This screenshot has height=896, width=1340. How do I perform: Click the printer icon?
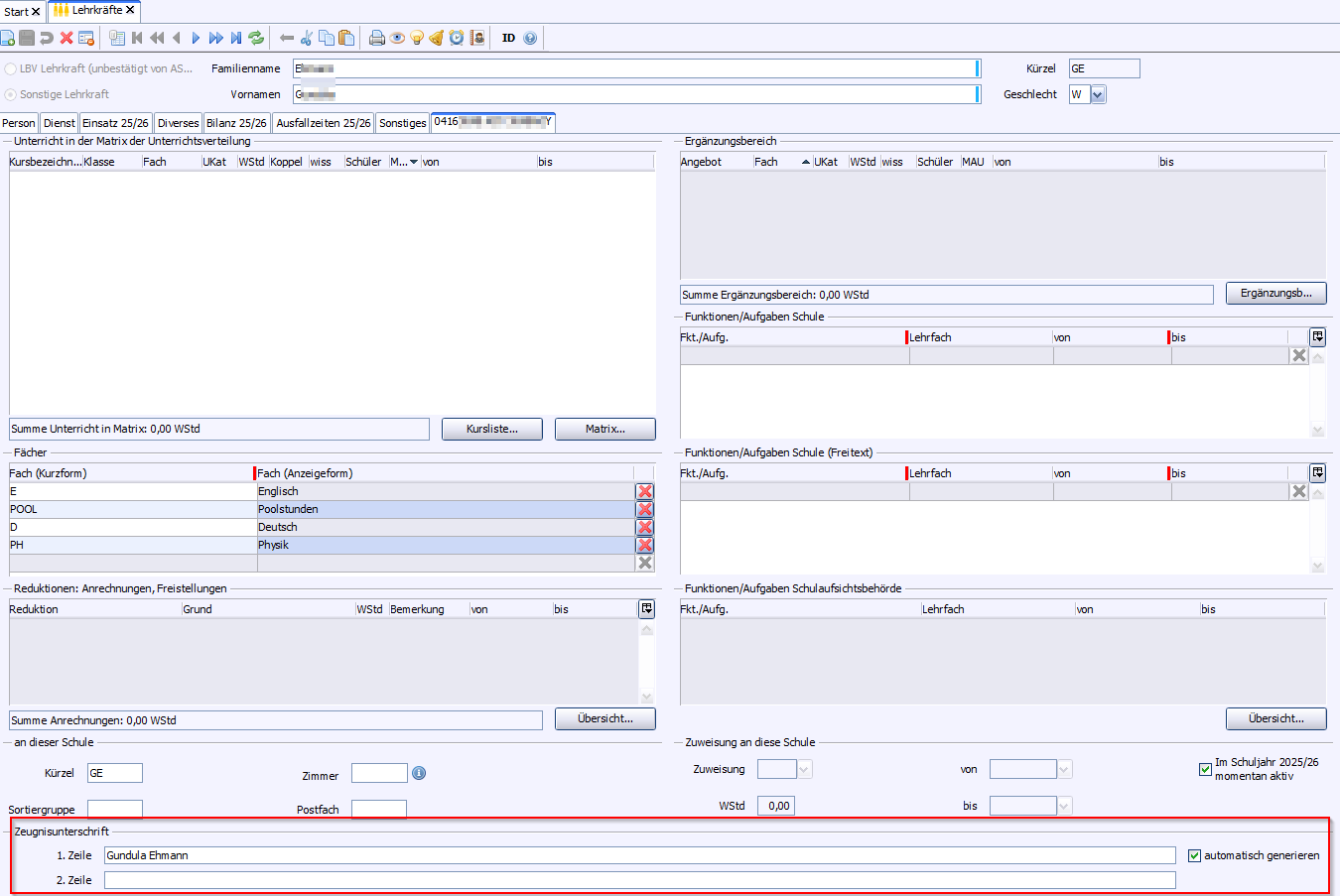pyautogui.click(x=376, y=38)
